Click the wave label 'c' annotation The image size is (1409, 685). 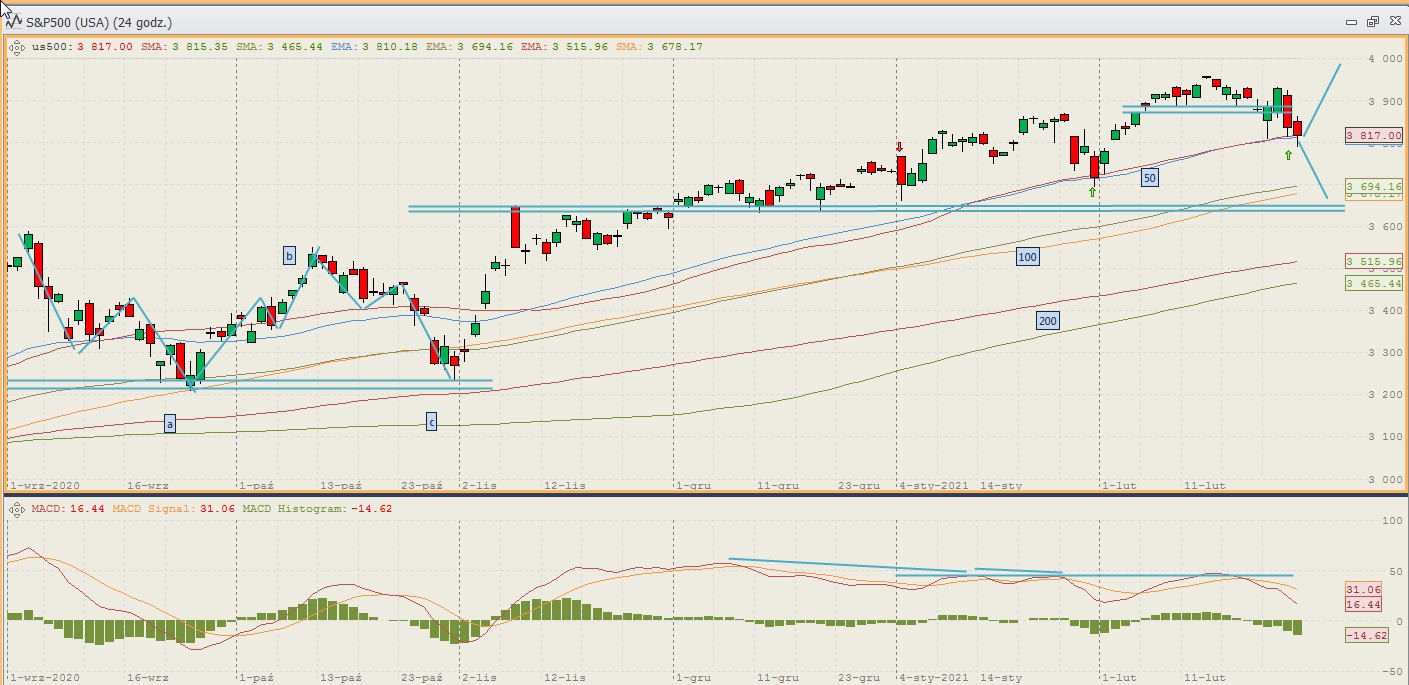[431, 421]
